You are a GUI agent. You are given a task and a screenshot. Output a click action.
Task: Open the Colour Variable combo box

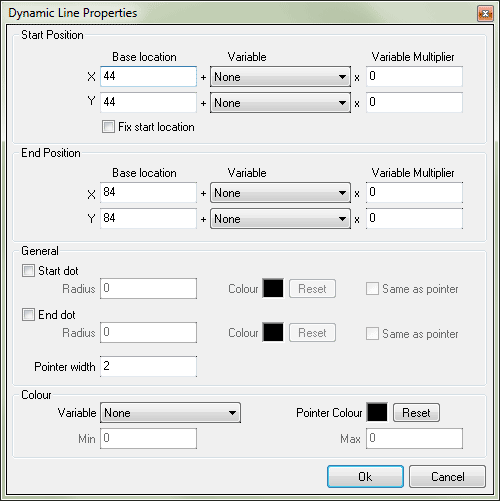(x=170, y=413)
